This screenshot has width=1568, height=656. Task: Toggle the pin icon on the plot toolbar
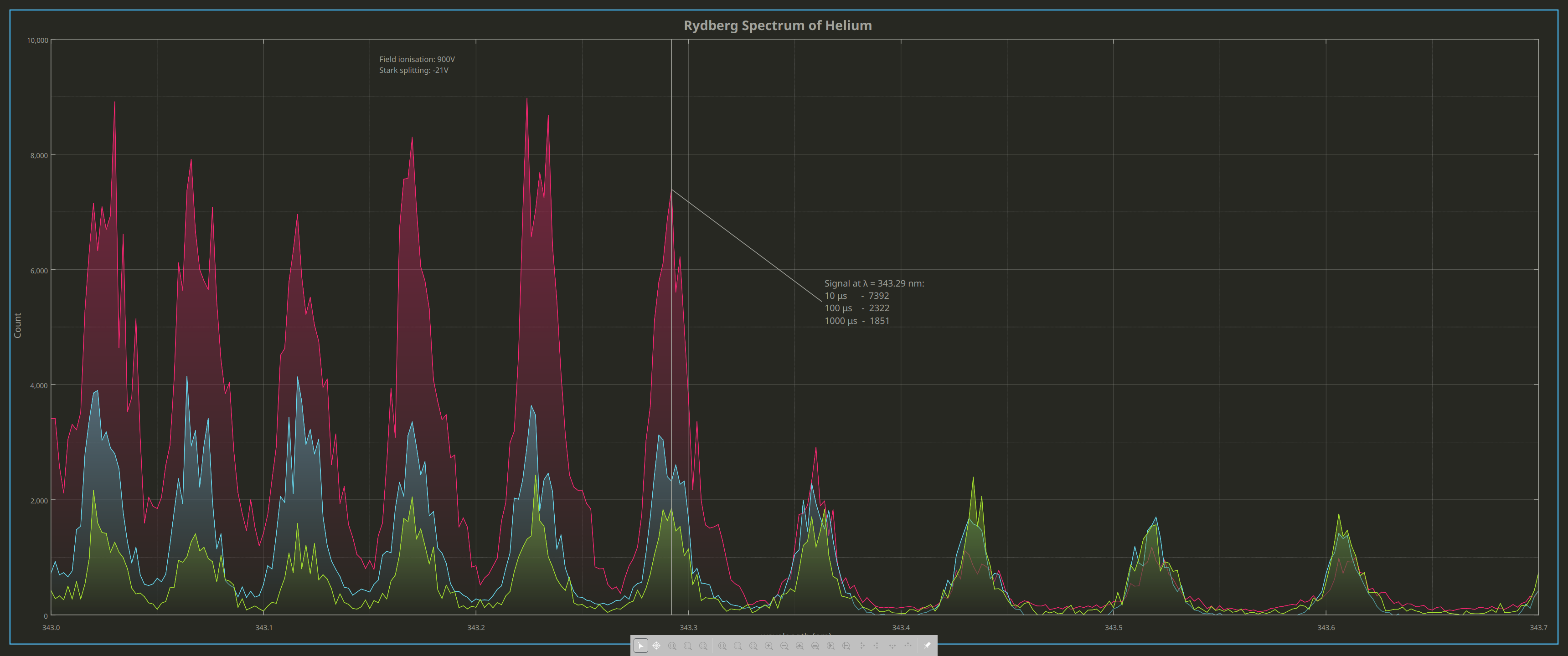[x=927, y=646]
